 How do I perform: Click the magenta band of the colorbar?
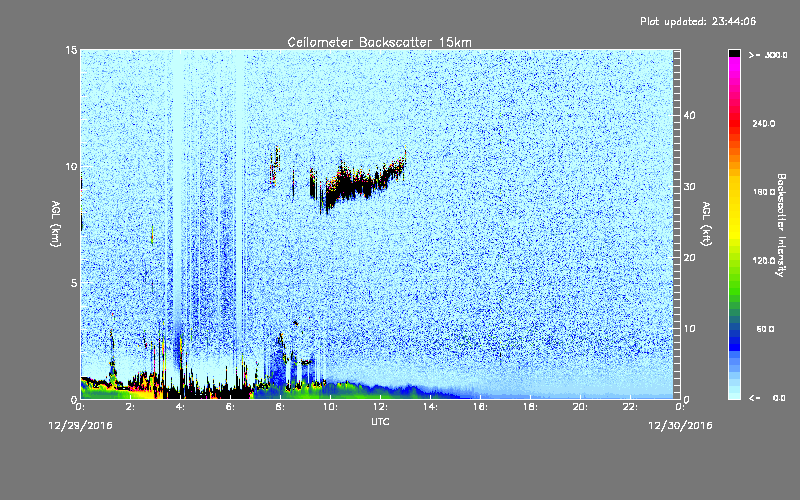734,69
